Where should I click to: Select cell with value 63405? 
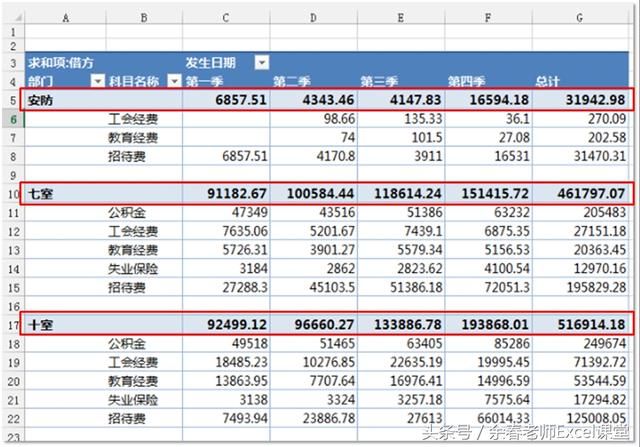click(x=401, y=344)
